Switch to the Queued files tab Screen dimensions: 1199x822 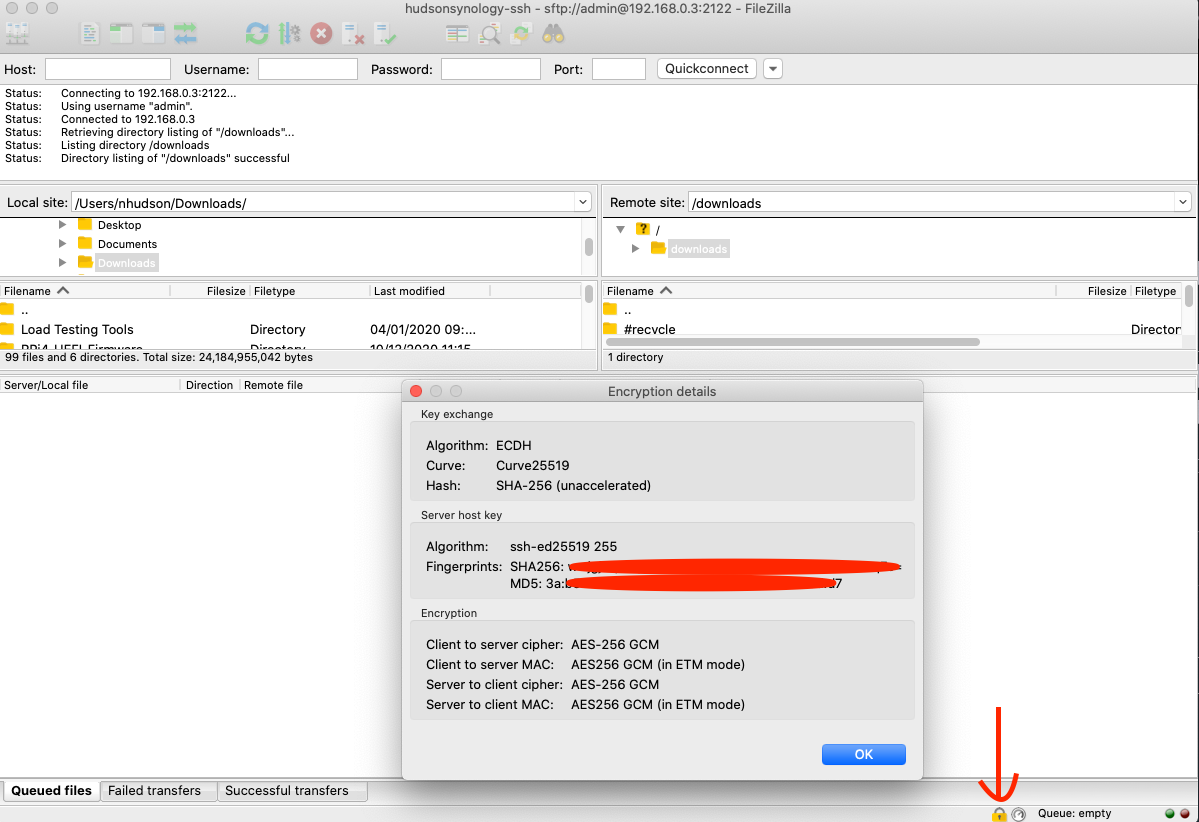click(x=51, y=791)
